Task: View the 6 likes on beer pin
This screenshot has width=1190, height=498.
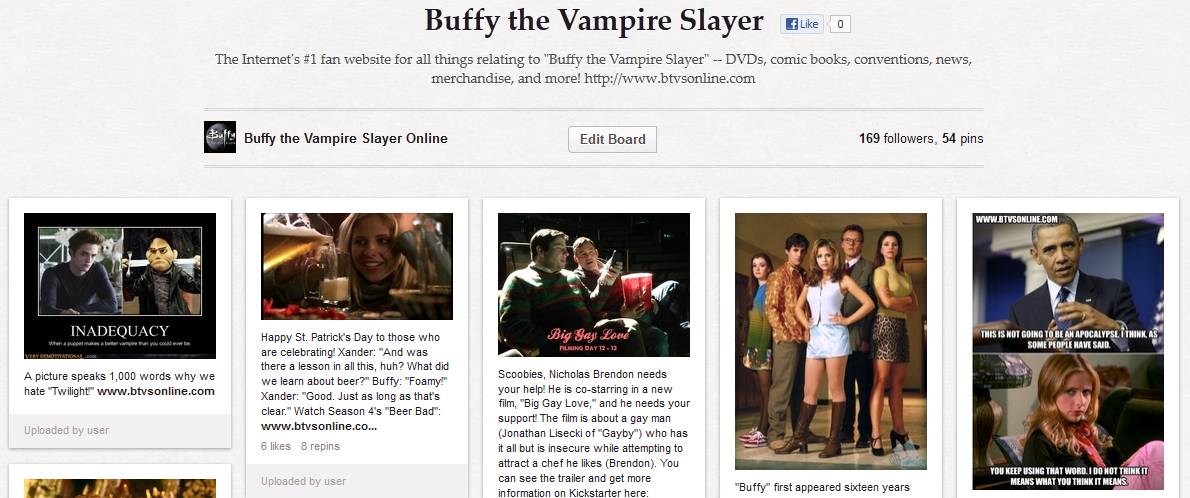Action: coord(275,446)
